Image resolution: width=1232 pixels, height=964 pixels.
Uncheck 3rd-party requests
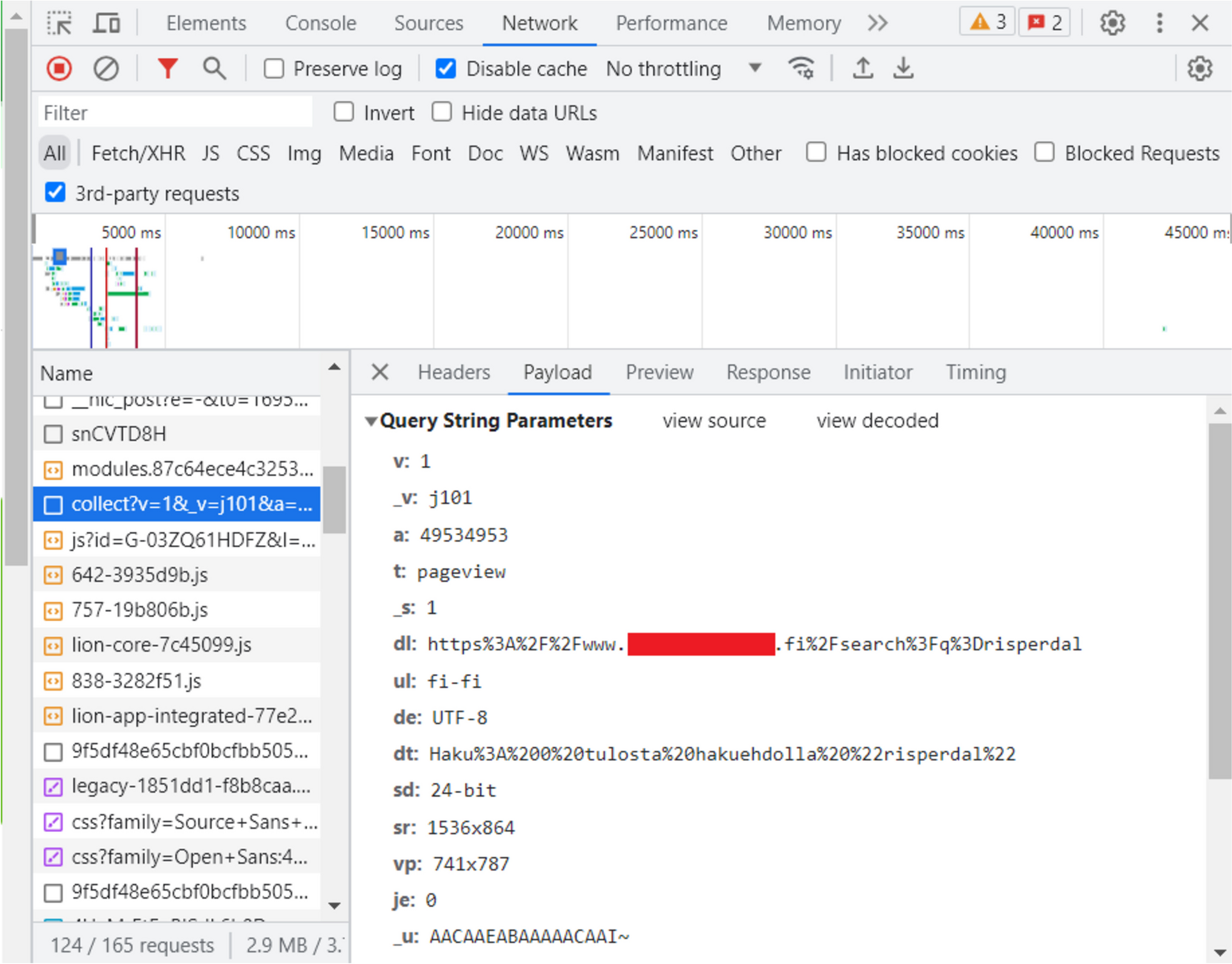[55, 193]
